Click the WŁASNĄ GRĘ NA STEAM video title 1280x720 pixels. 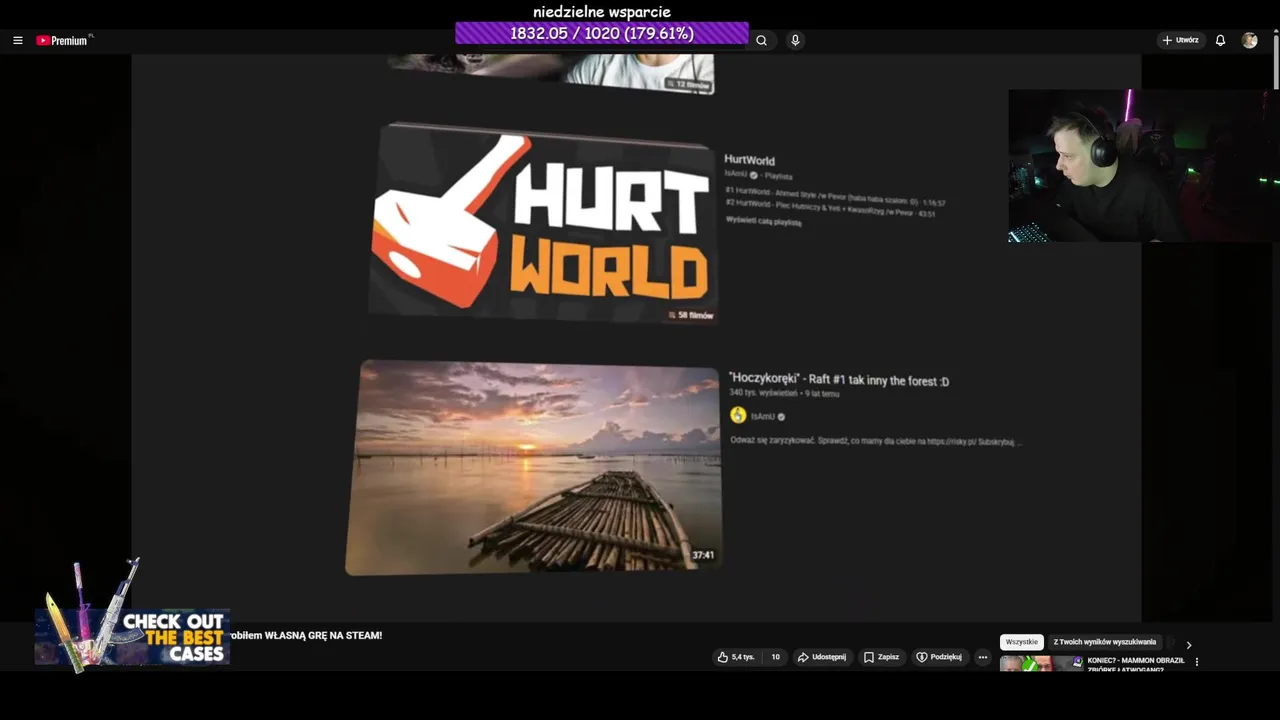click(x=306, y=635)
